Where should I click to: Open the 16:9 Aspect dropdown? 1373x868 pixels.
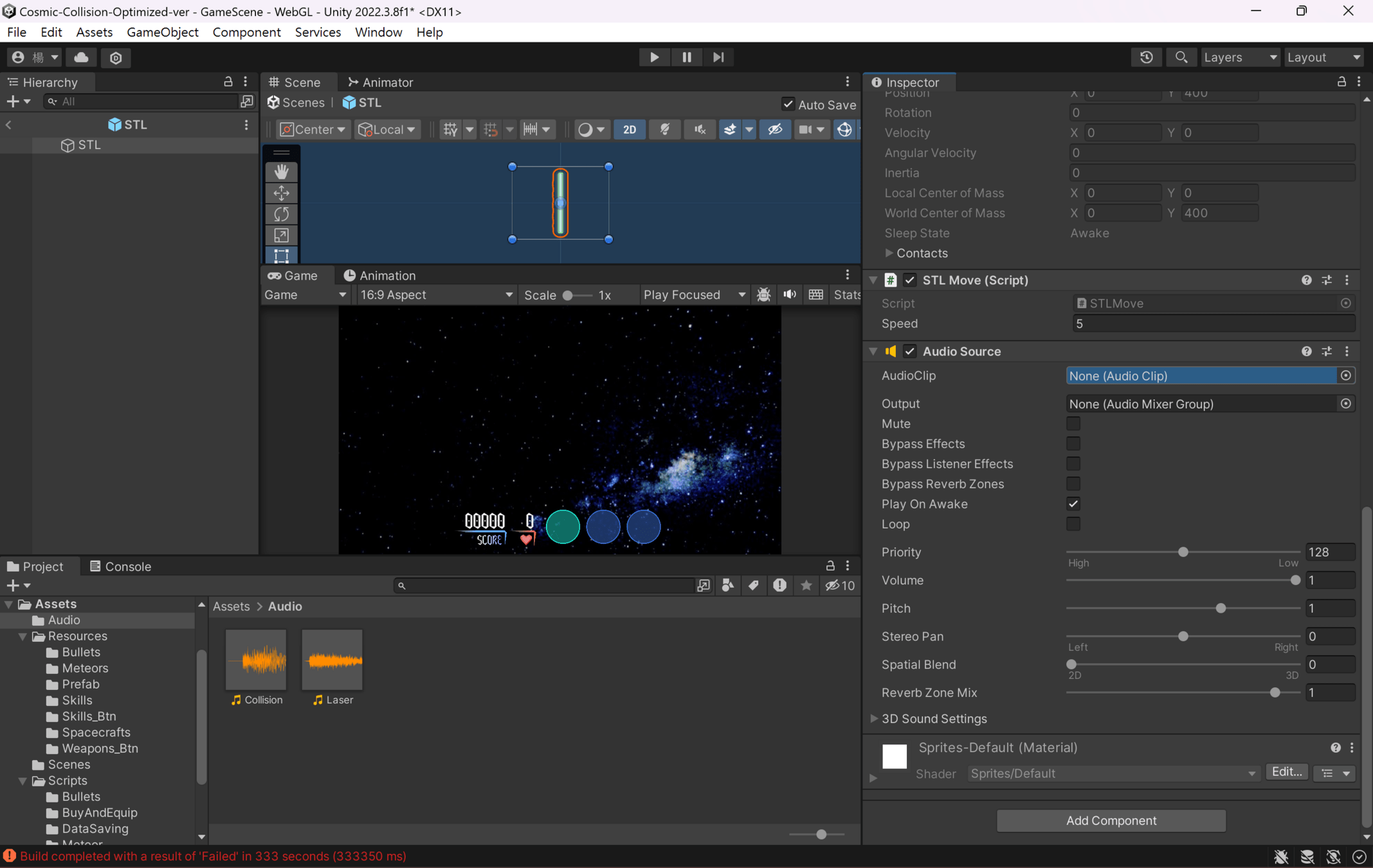[436, 294]
